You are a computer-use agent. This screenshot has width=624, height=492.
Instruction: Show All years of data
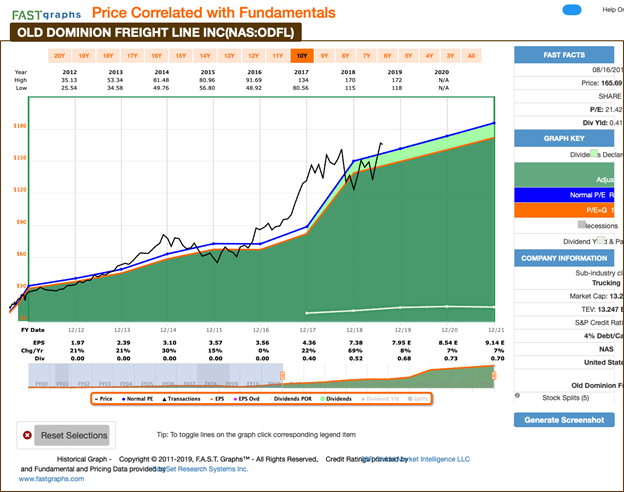[x=472, y=56]
